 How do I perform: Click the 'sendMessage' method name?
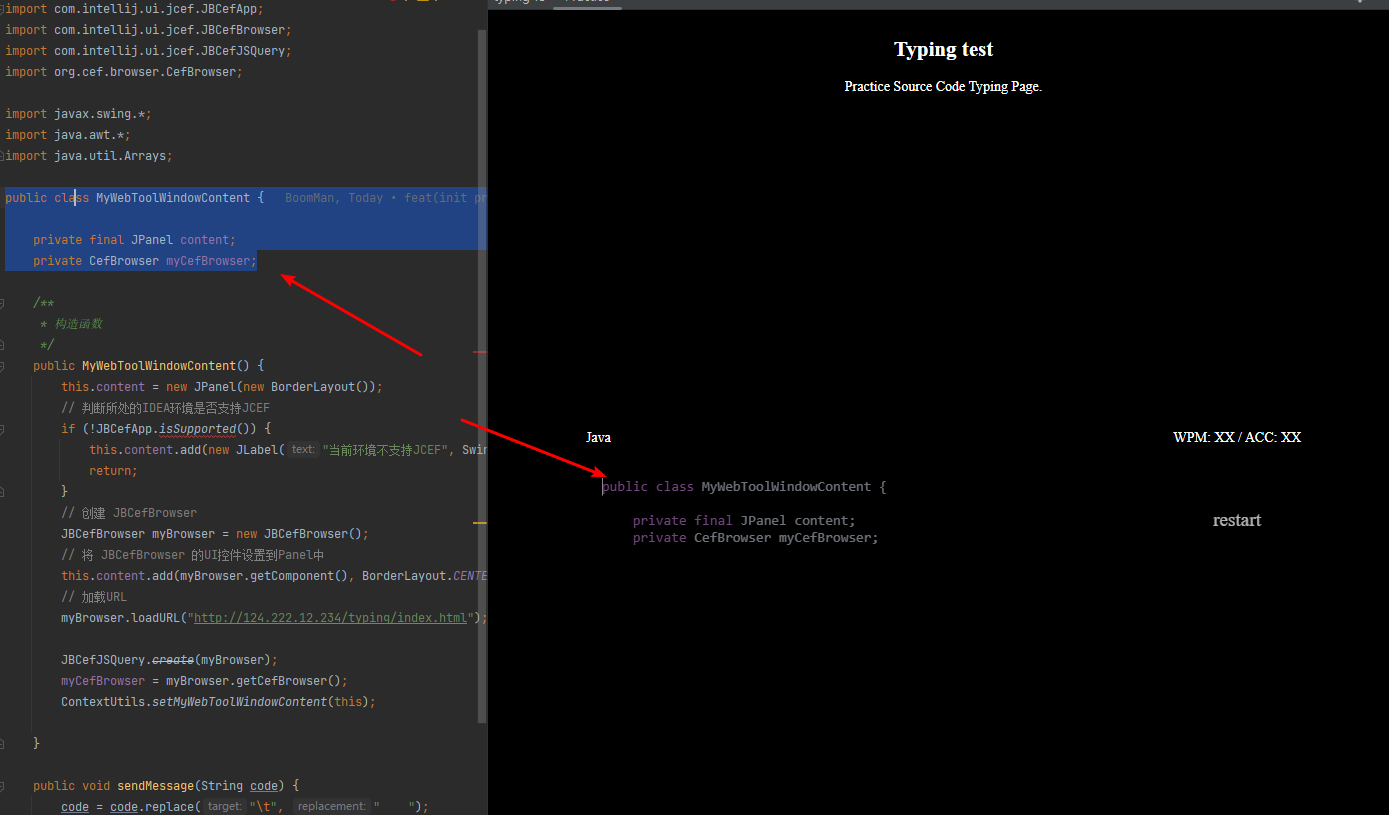[x=156, y=786]
